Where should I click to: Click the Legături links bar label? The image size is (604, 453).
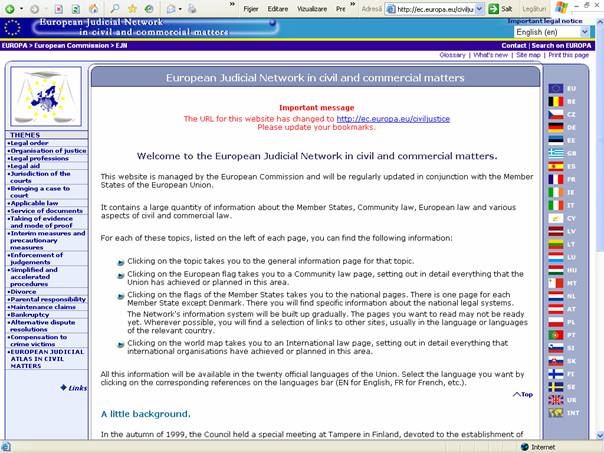534,9
